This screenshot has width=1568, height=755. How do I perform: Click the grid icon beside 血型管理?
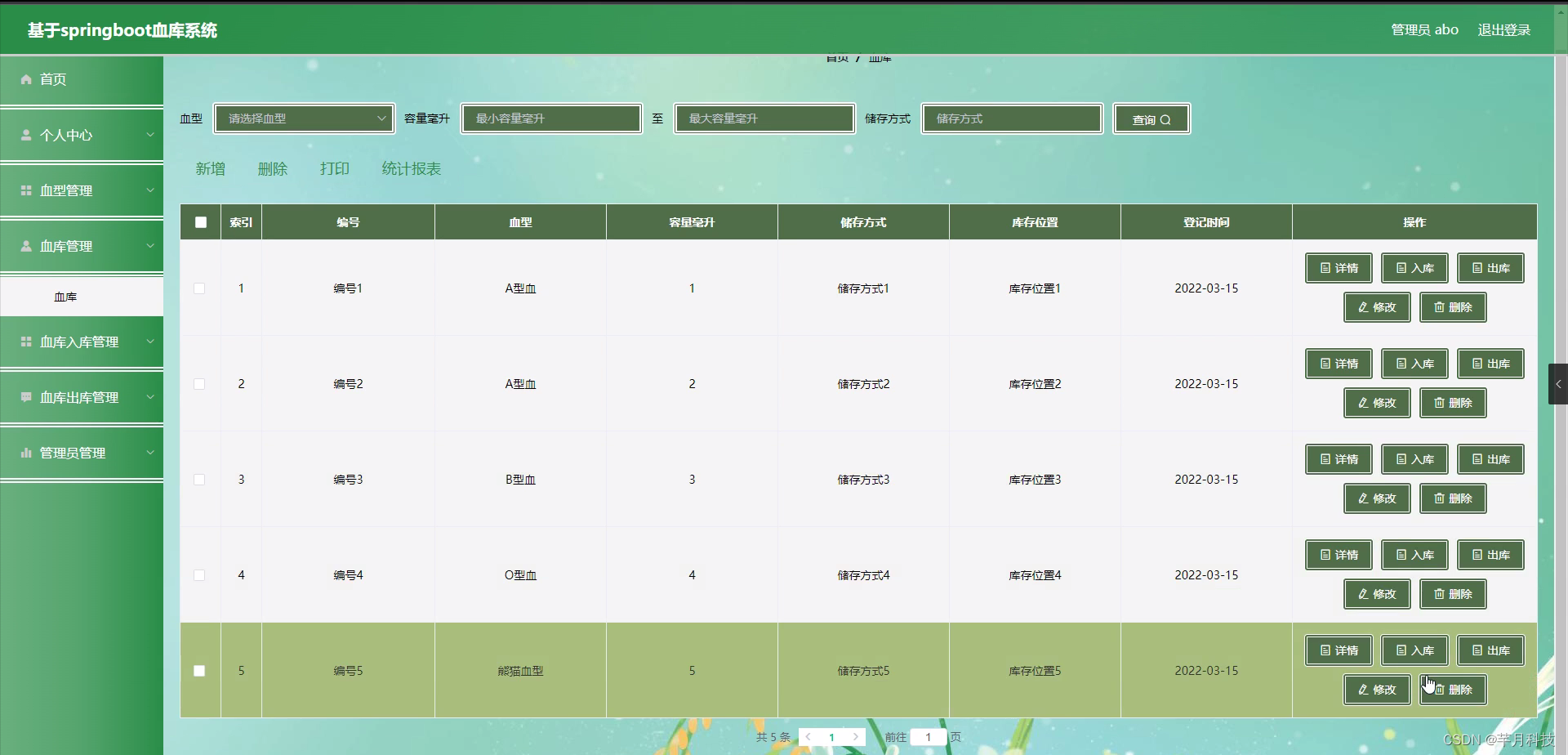25,190
